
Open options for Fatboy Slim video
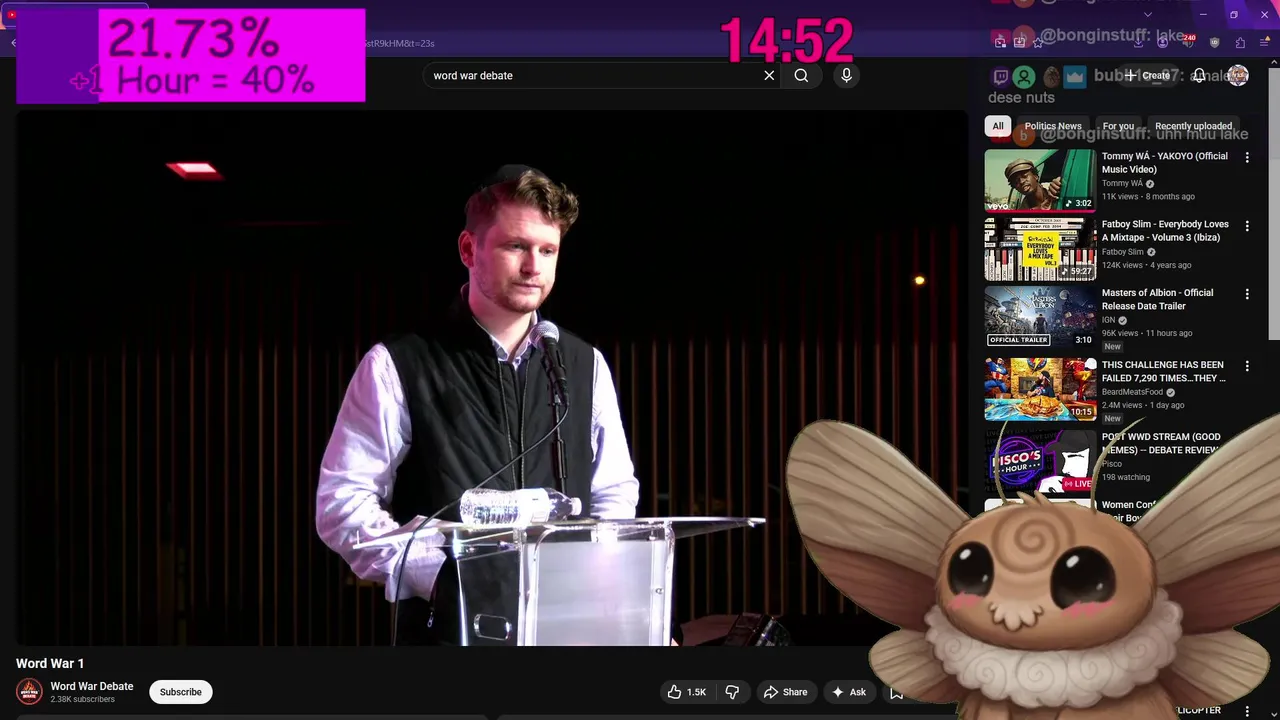[1247, 226]
